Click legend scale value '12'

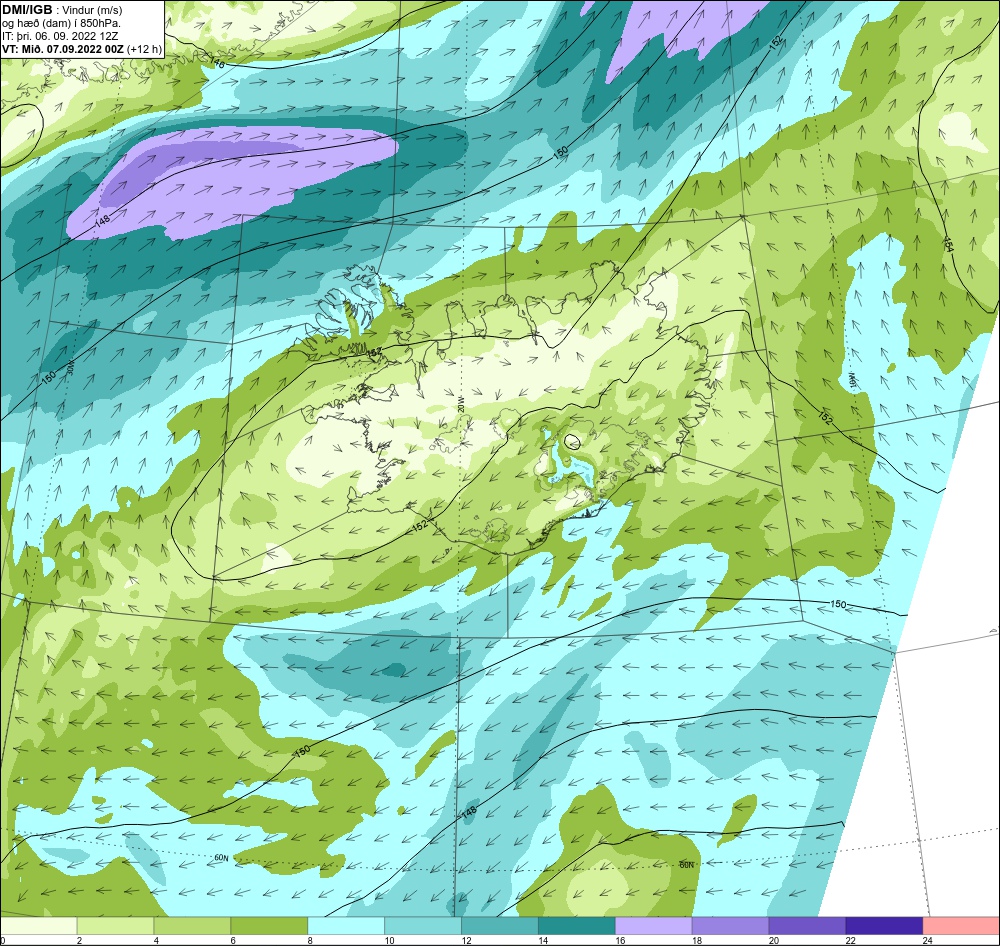[466, 940]
